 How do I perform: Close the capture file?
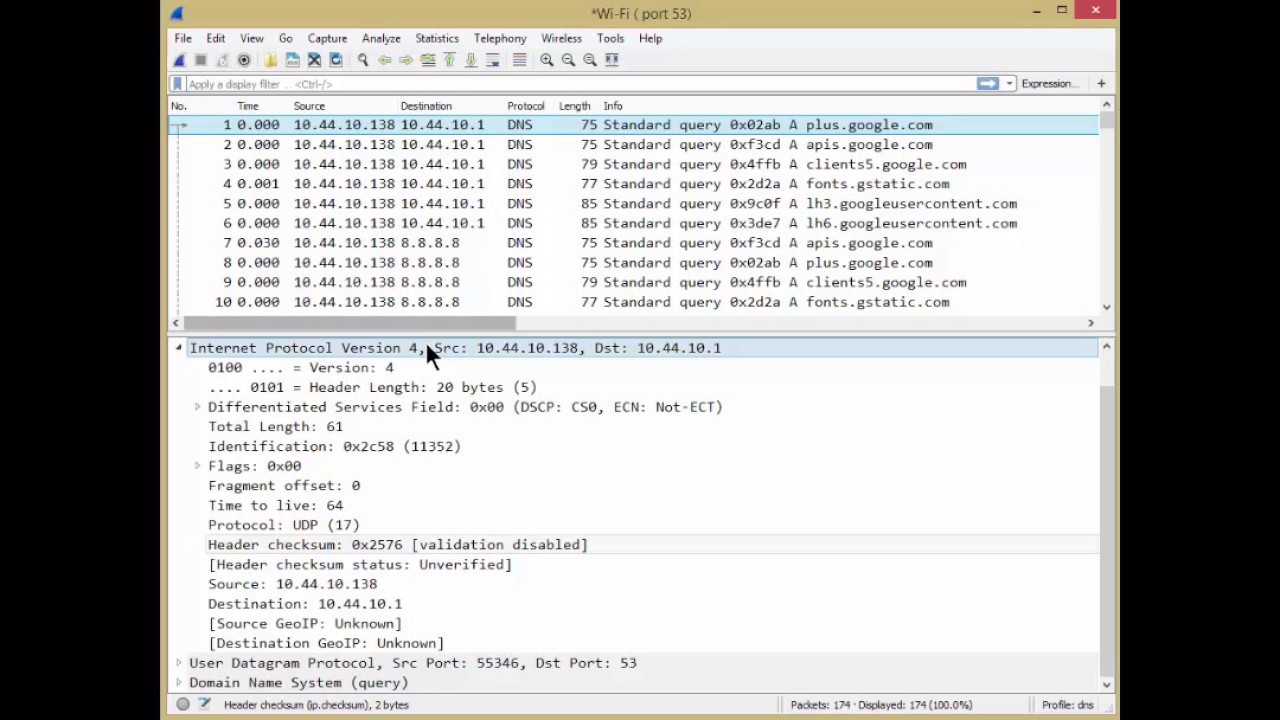tap(314, 60)
